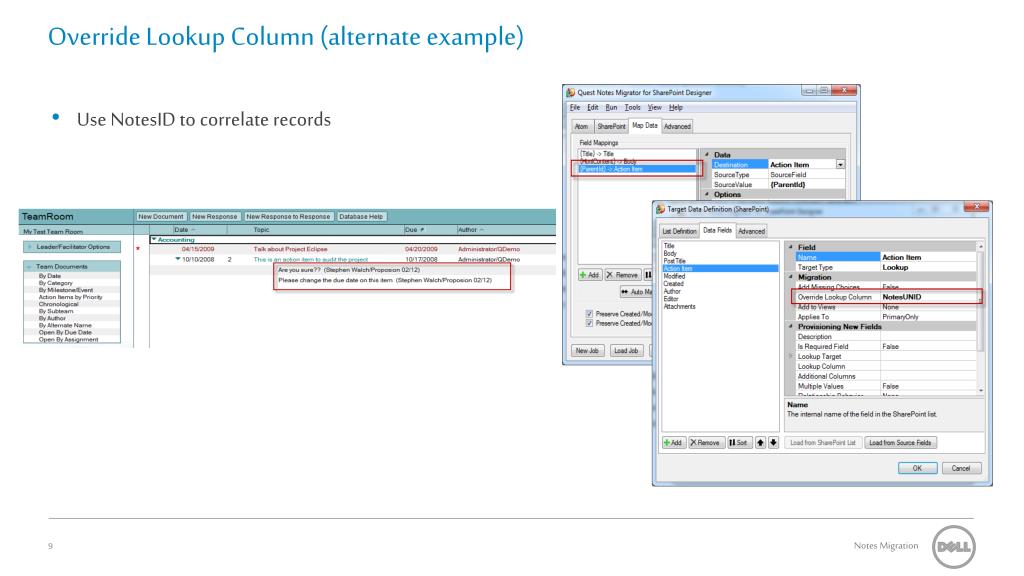Viewport: 1024px width, 576px height.
Task: Click Add button under Field Mappings
Action: click(x=590, y=275)
